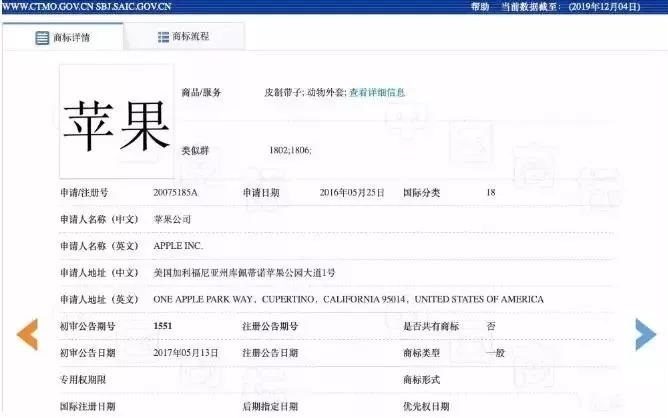668x418 pixels.
Task: Click the 初审公告日期 label
Action: coord(87,353)
